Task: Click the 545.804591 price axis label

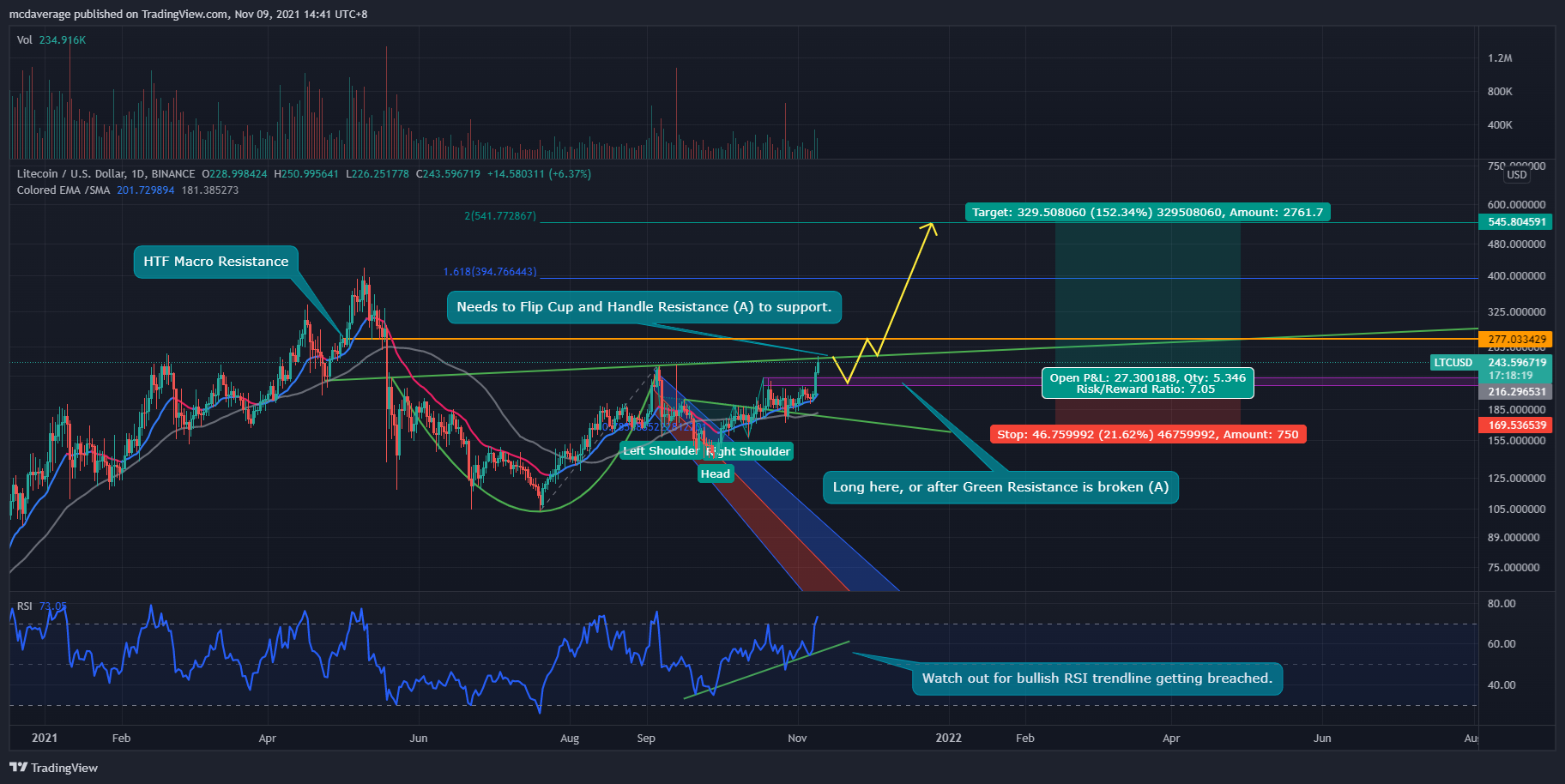Action: coord(1517,222)
